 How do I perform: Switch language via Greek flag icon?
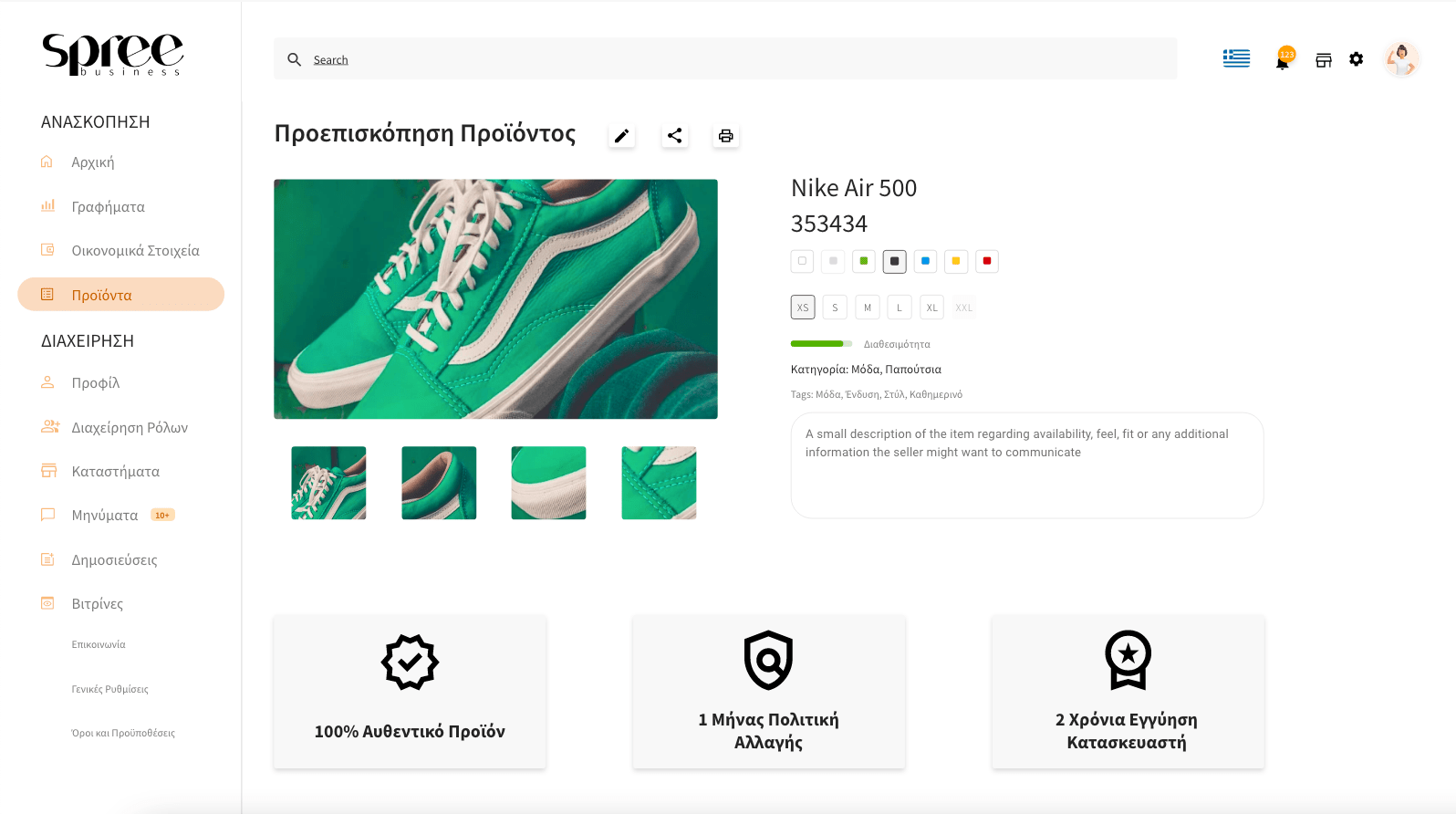pyautogui.click(x=1236, y=58)
